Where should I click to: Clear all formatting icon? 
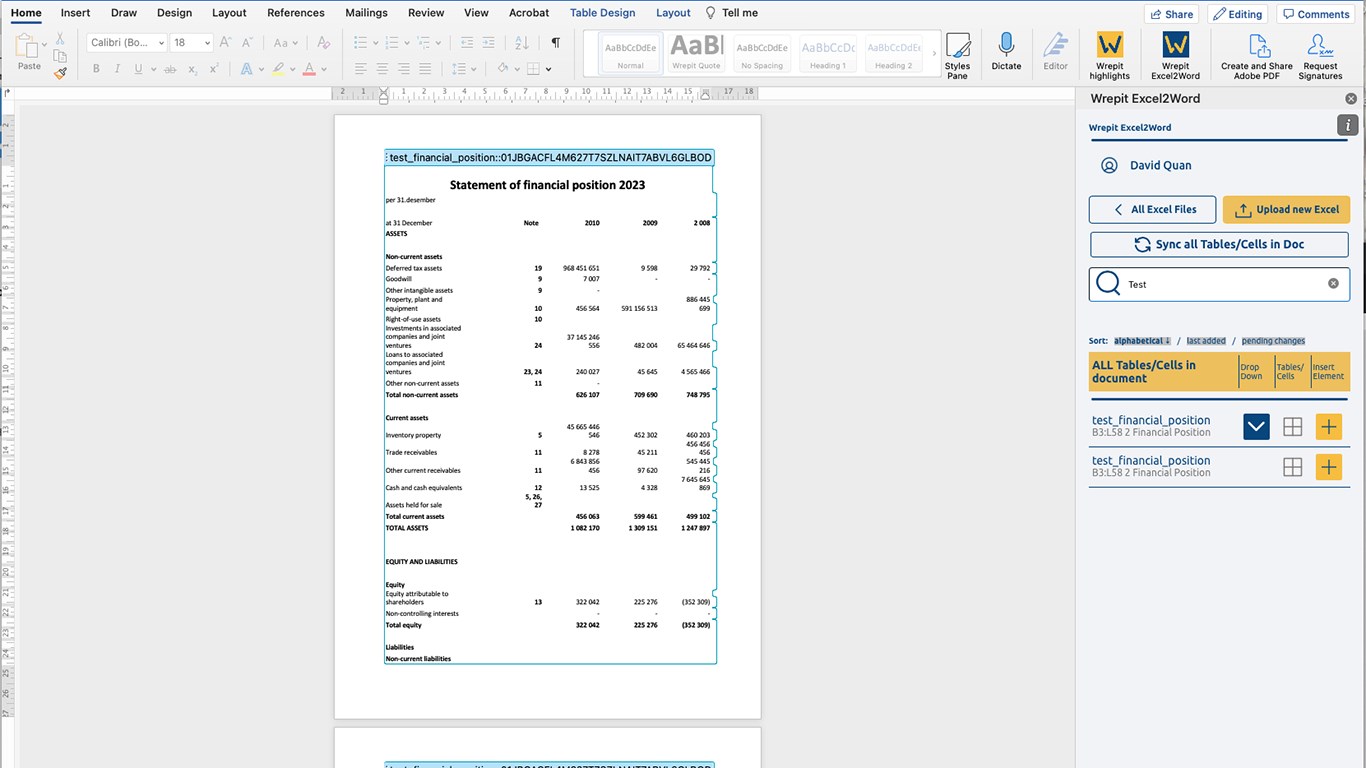[x=323, y=42]
